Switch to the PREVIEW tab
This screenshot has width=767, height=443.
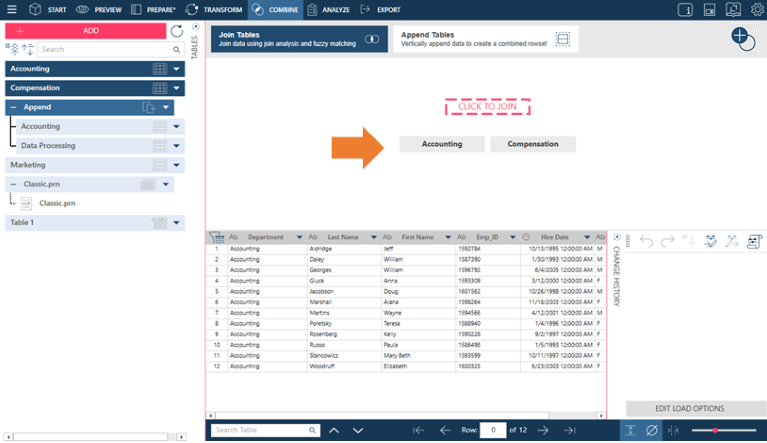98,9
